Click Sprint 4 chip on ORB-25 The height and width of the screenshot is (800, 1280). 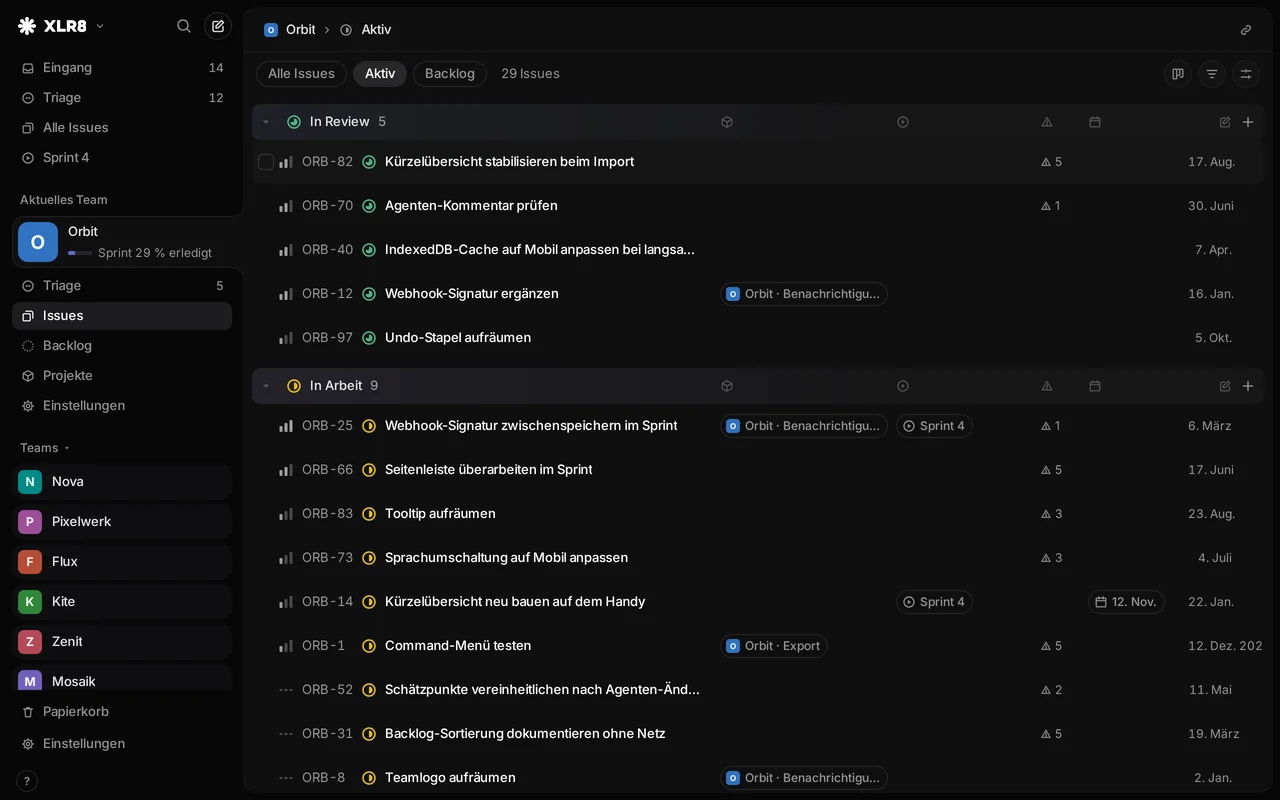(x=934, y=426)
